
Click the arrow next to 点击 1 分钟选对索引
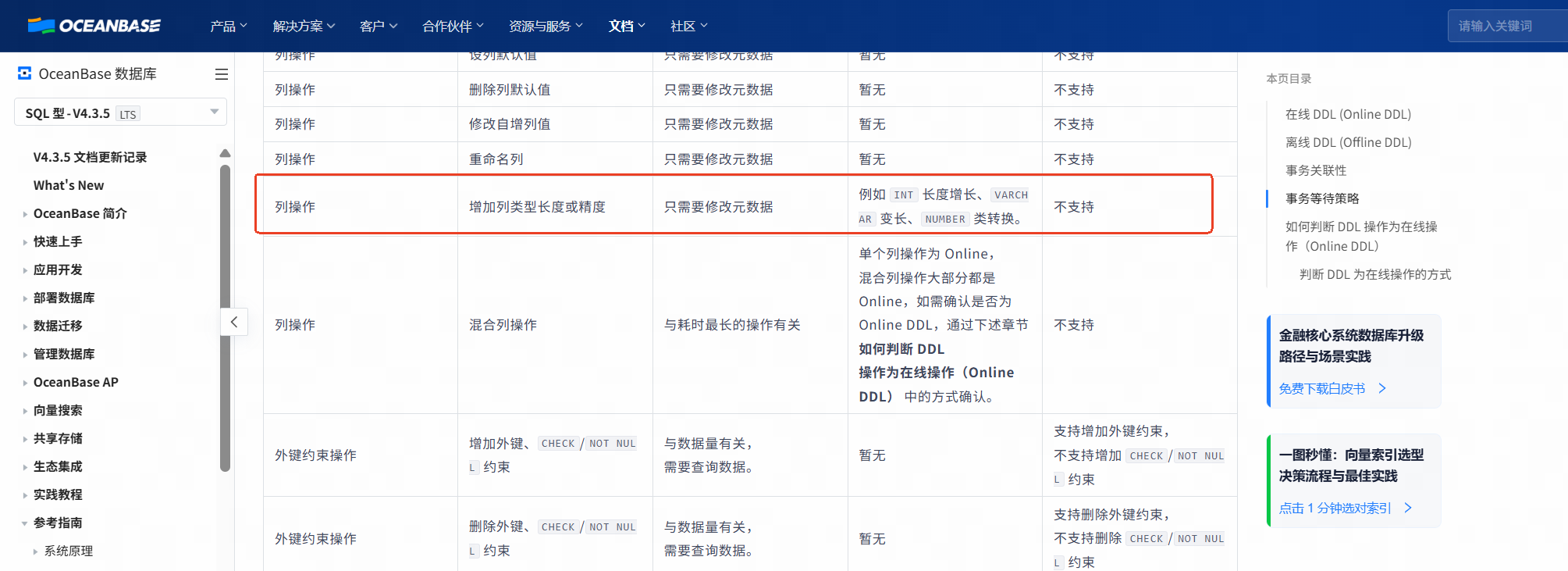click(1408, 508)
